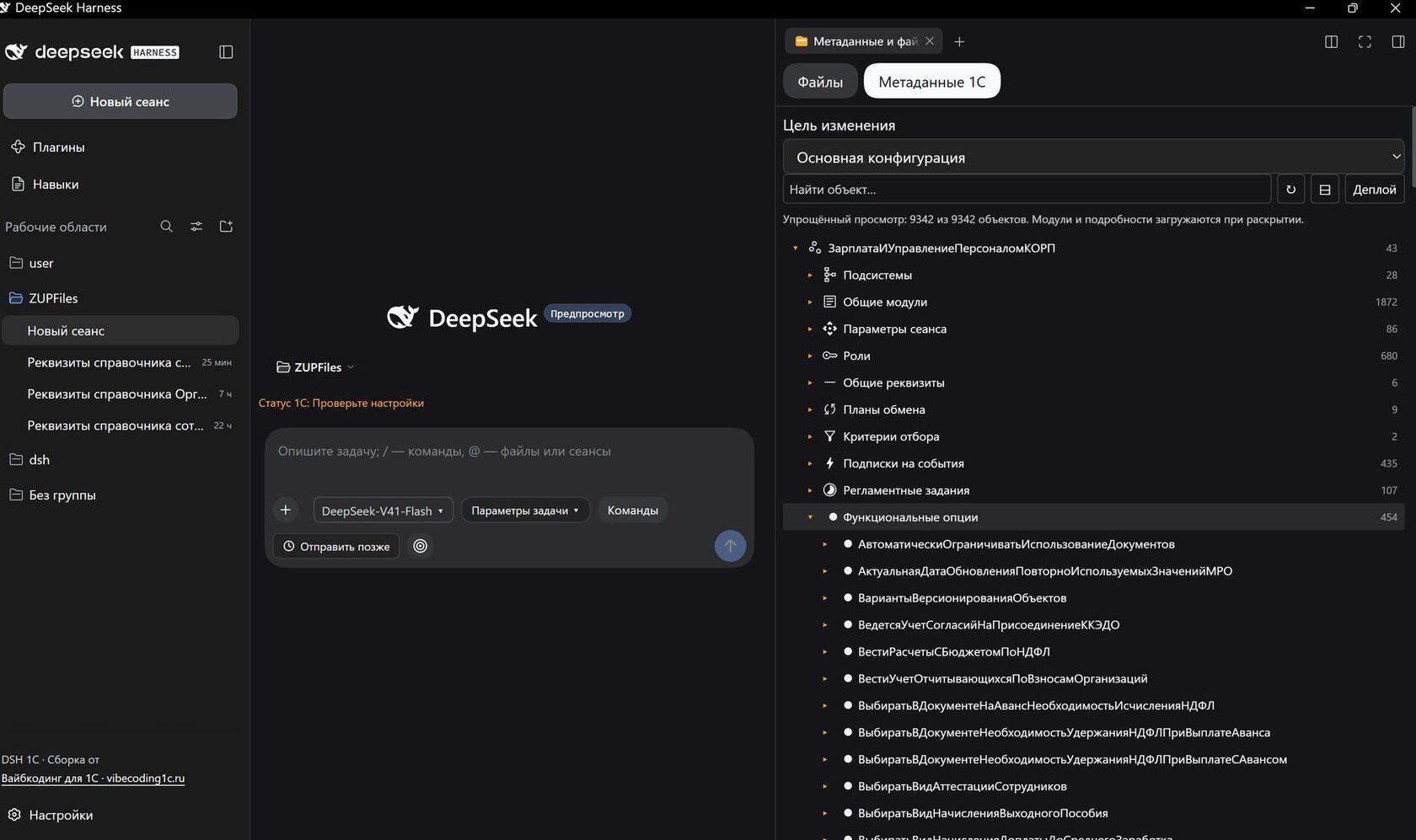Viewport: 1416px width, 840px height.
Task: Expand the Регламентные задания node
Action: point(810,490)
